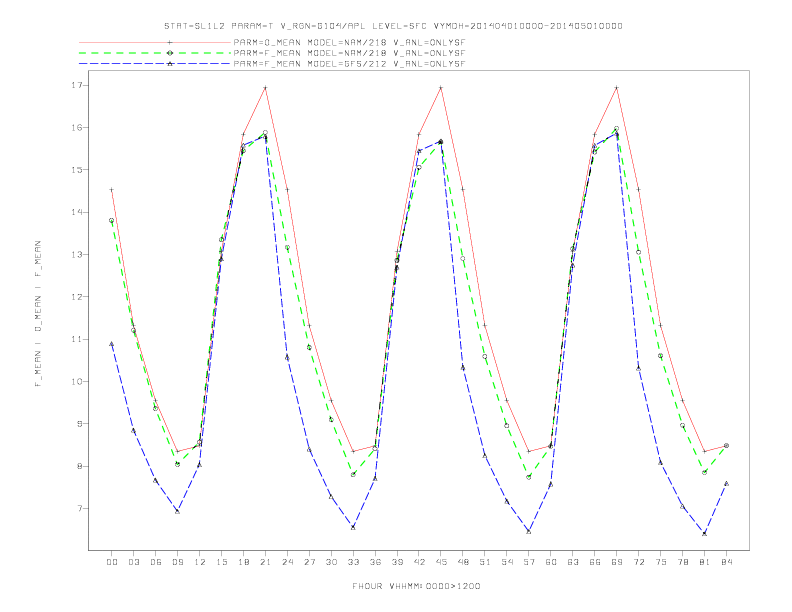This screenshot has height=612, width=792.
Task: Click the x-axis forecast hour label 30
Action: pyautogui.click(x=331, y=562)
